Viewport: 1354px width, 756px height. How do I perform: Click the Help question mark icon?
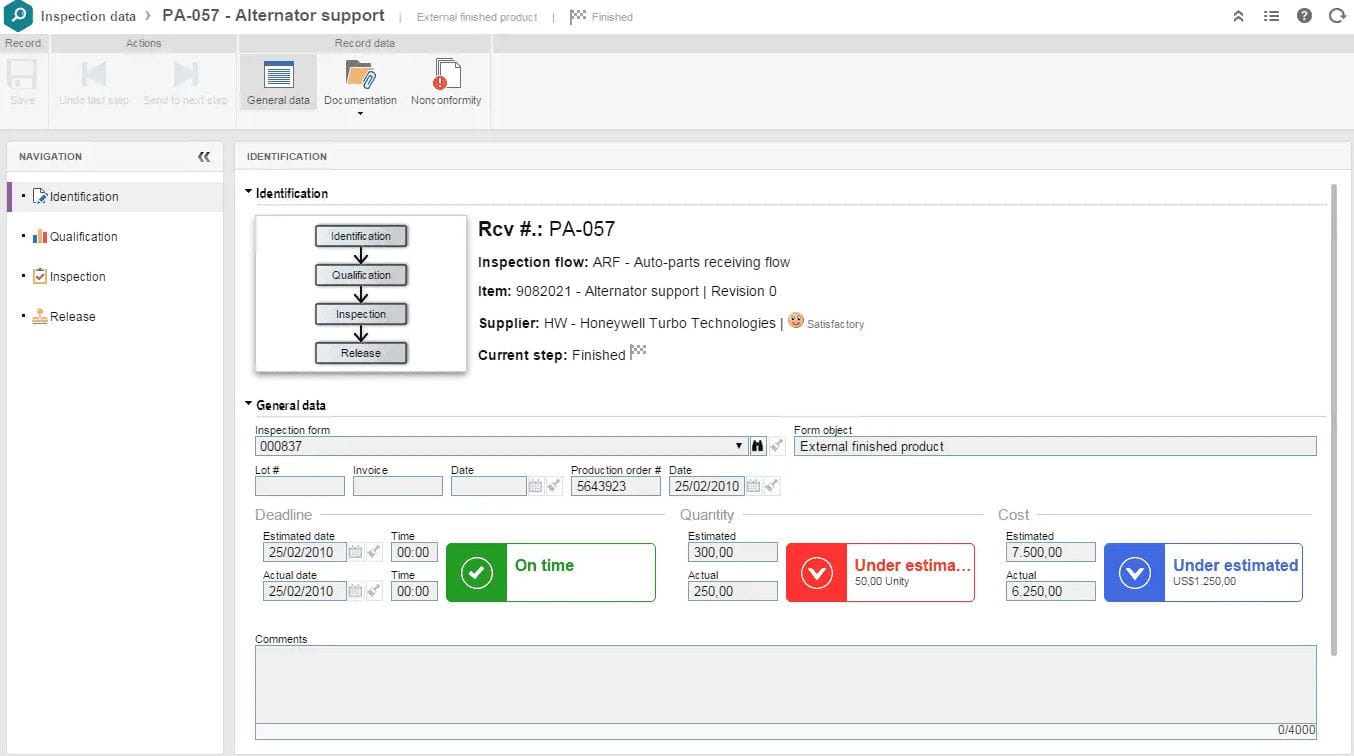tap(1302, 16)
